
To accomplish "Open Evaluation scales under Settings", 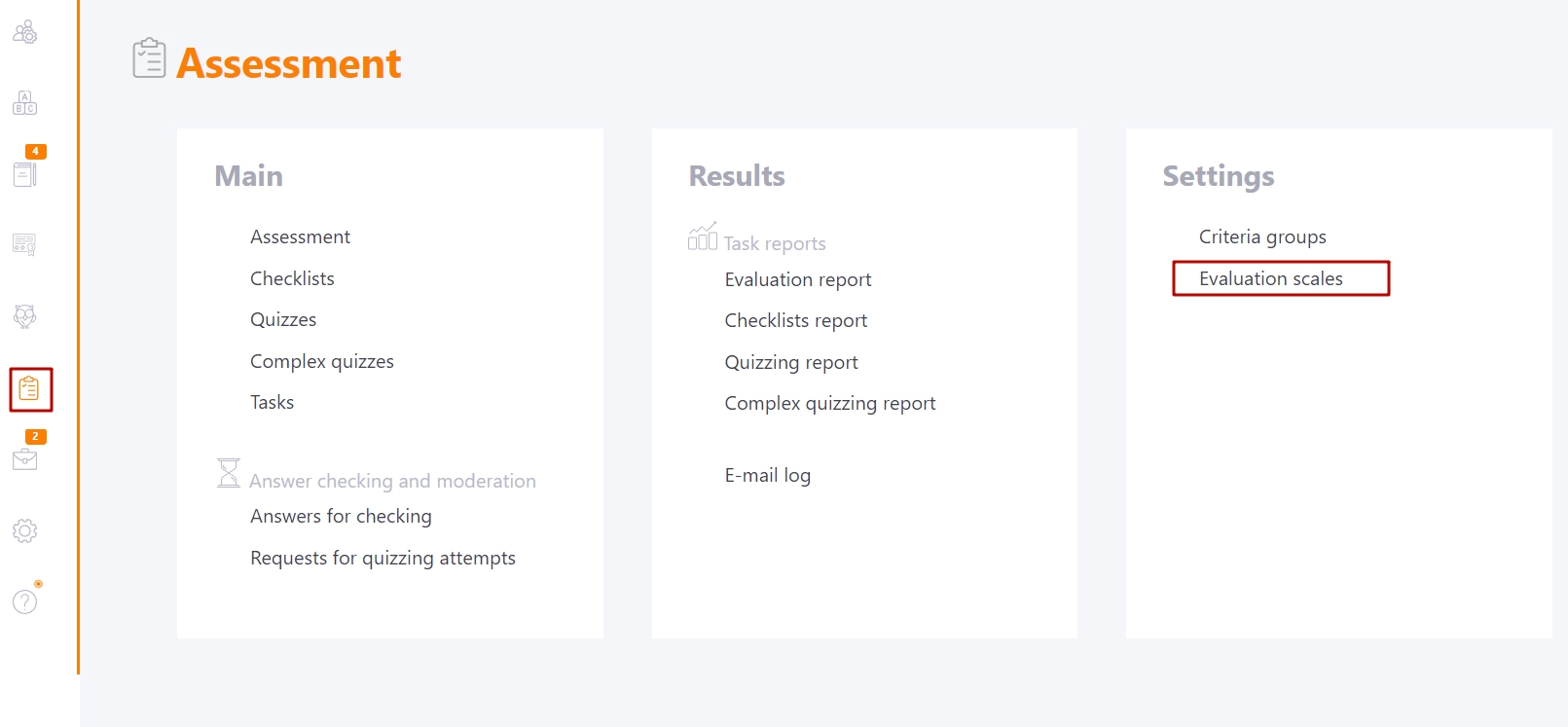I will click(1271, 278).
